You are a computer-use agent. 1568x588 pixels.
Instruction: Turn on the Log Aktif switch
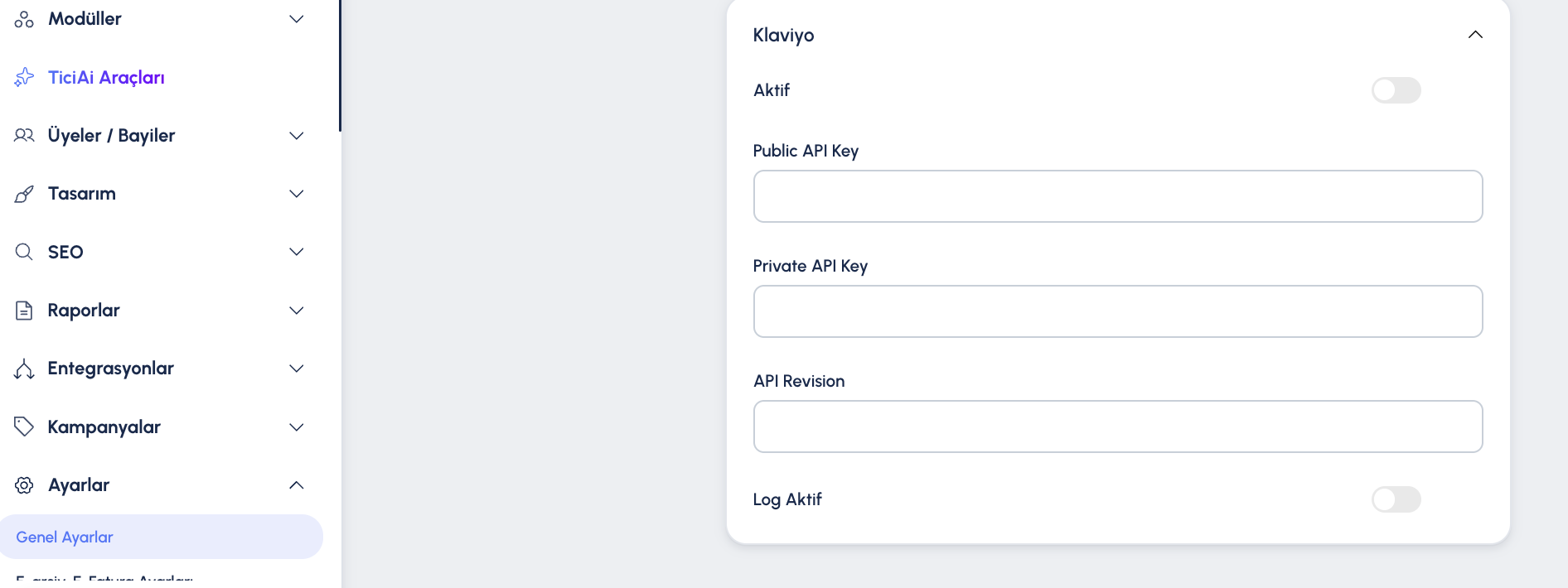[1396, 499]
